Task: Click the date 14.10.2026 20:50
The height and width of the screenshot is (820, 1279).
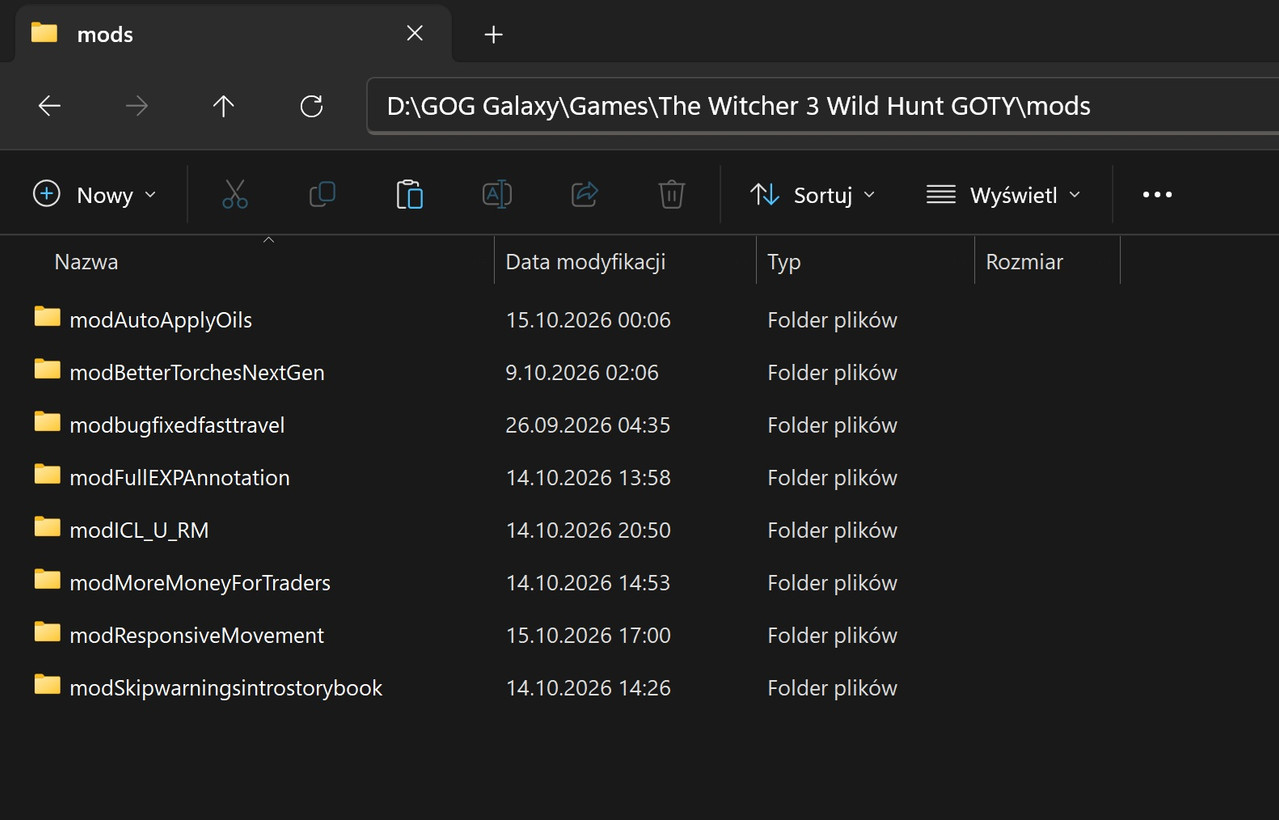Action: coord(588,530)
